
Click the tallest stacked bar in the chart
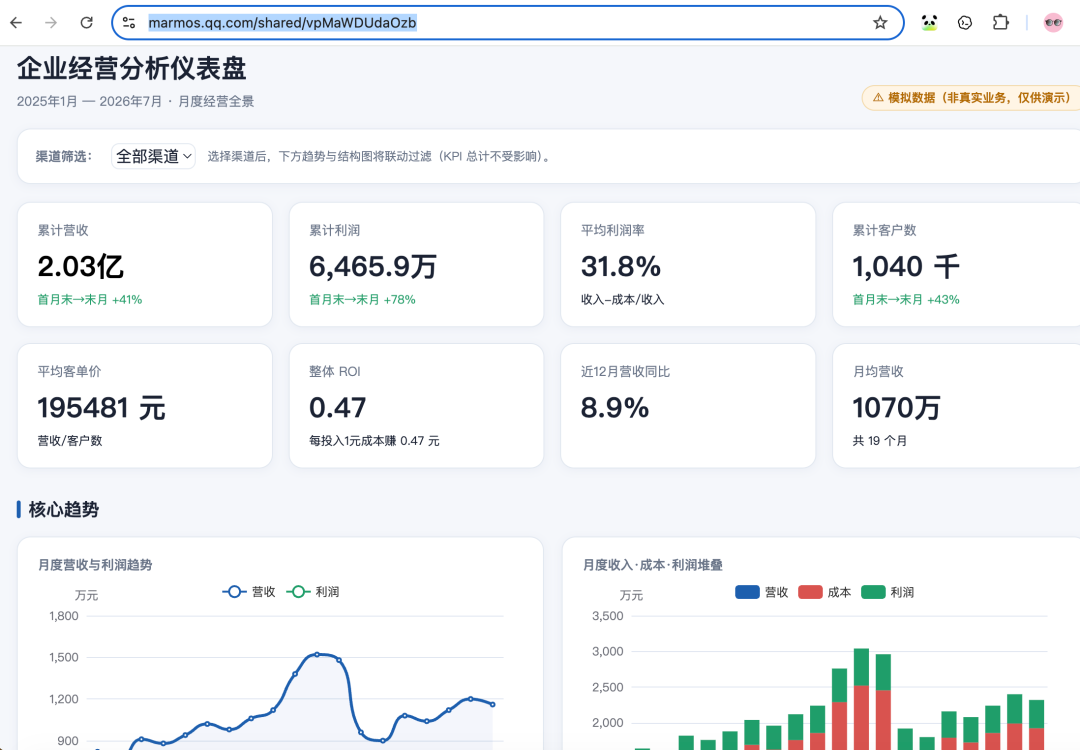point(861,699)
